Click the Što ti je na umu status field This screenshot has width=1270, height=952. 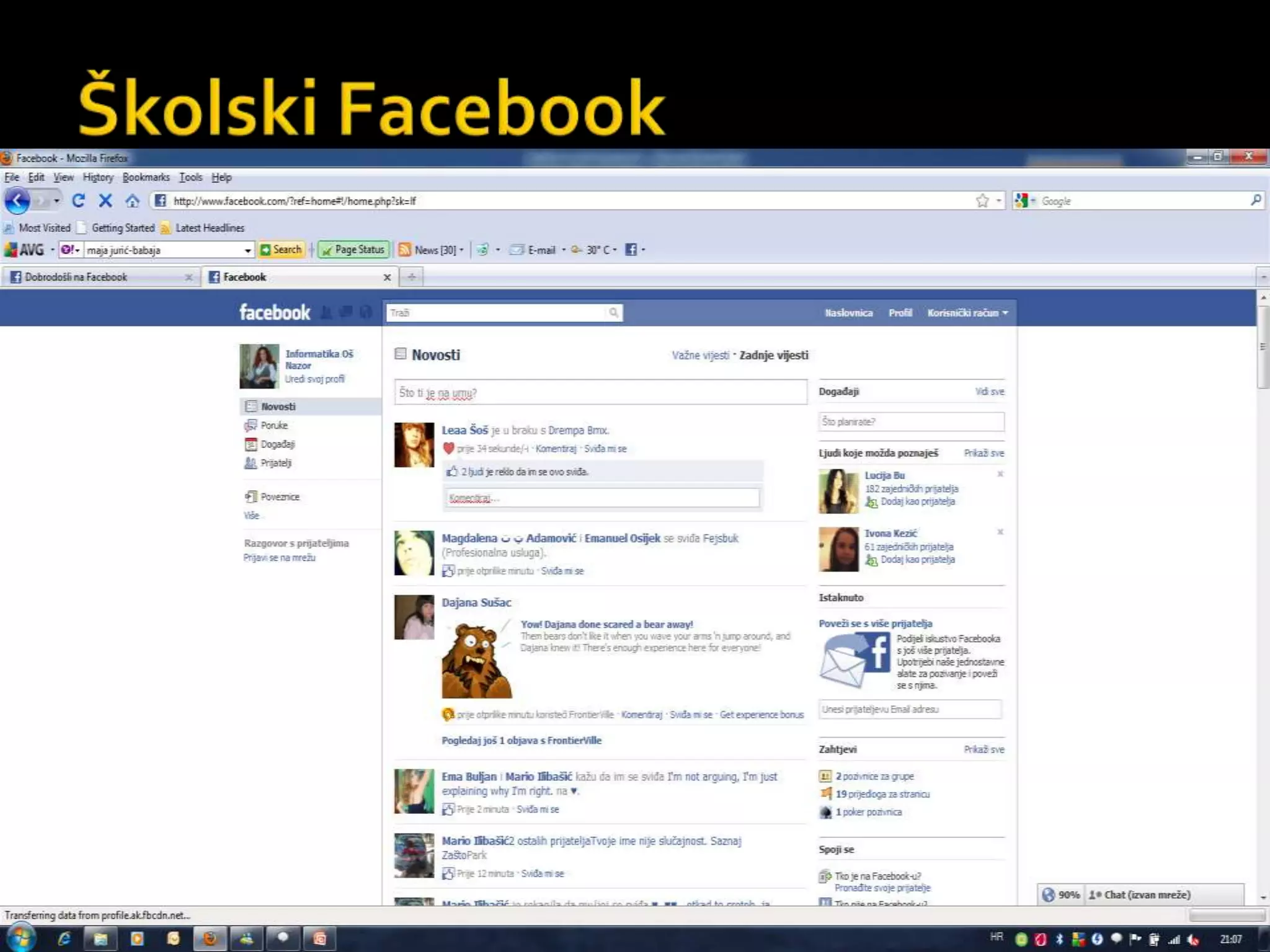[600, 392]
